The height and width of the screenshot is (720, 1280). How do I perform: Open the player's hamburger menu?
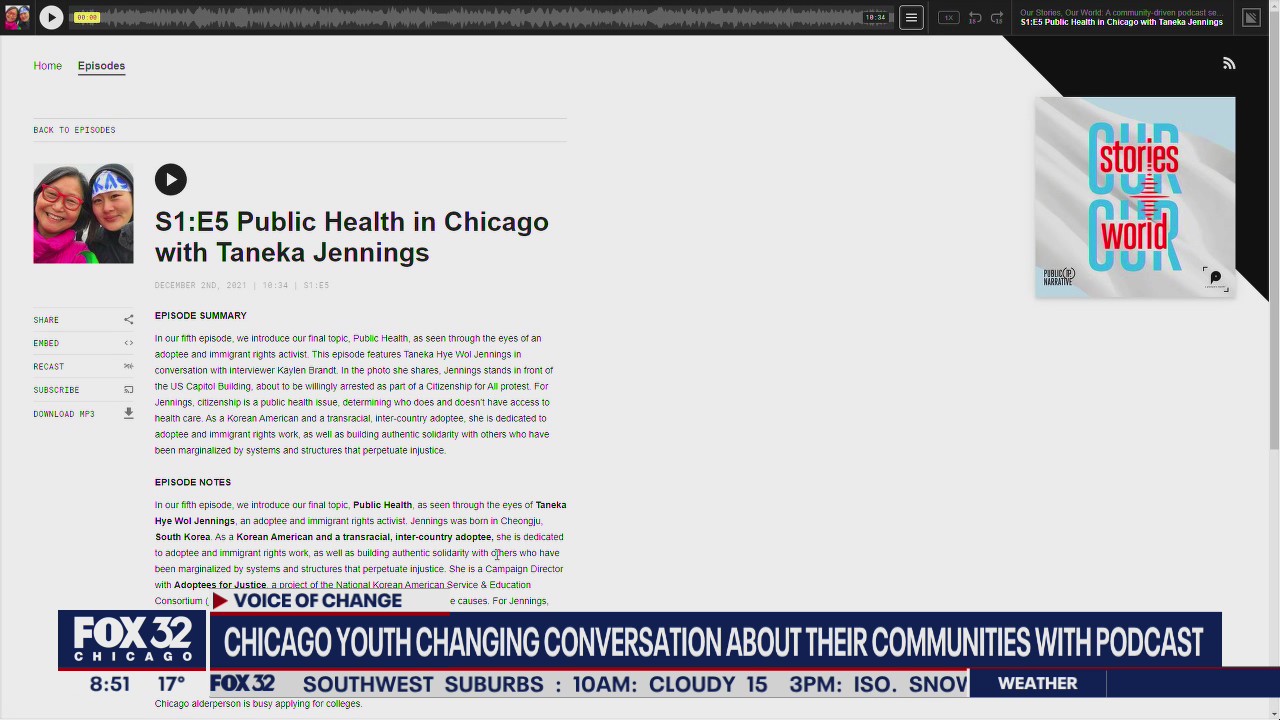click(x=911, y=17)
